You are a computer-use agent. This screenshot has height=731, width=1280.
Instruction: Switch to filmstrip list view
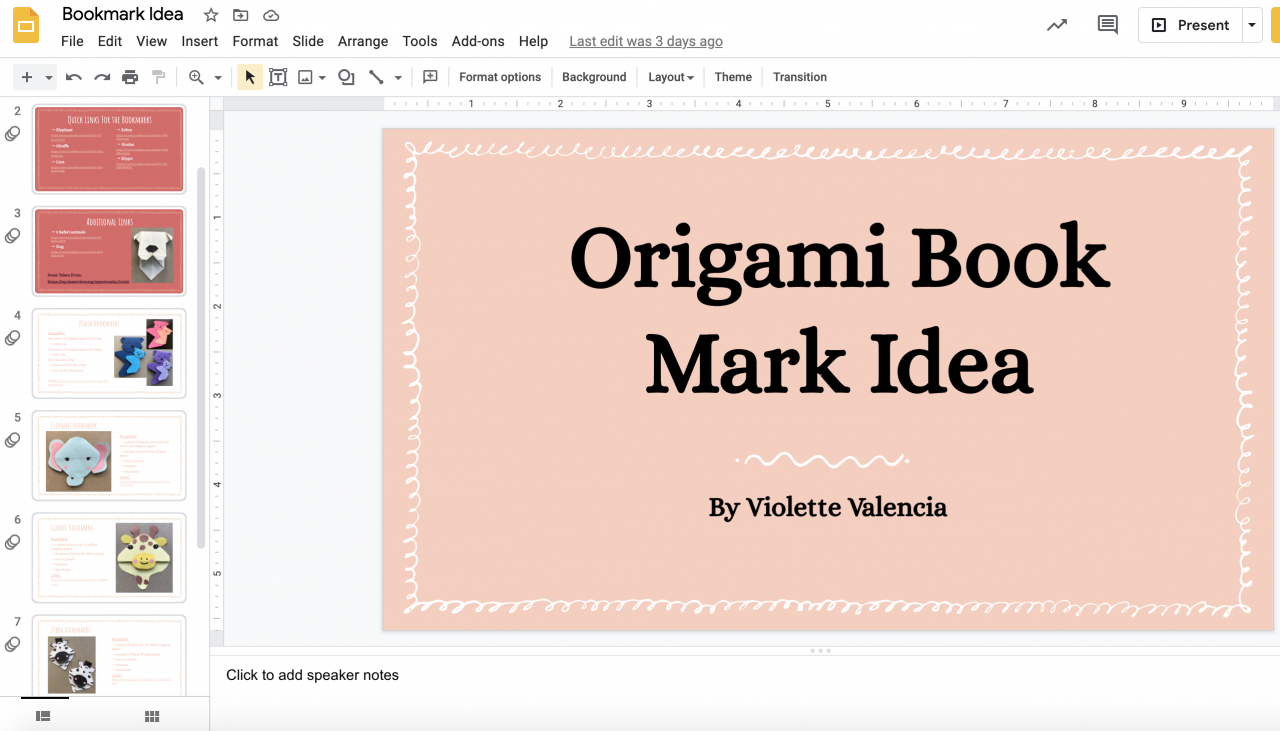point(43,716)
